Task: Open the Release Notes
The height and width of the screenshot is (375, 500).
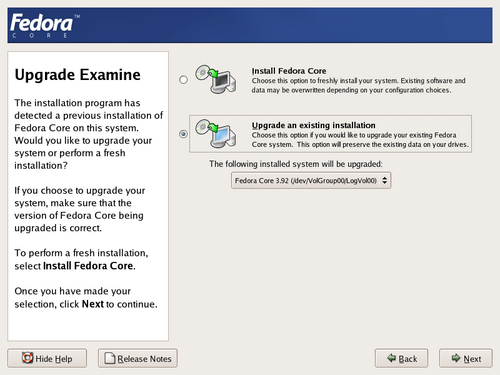Action: click(138, 358)
